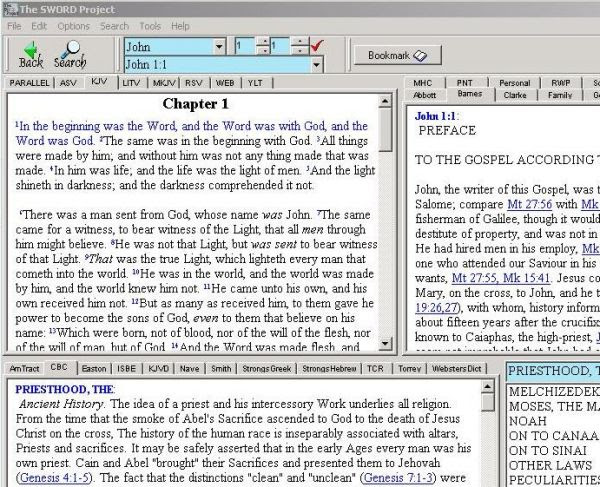
Task: Open the Barnes commentary tab
Action: (470, 94)
